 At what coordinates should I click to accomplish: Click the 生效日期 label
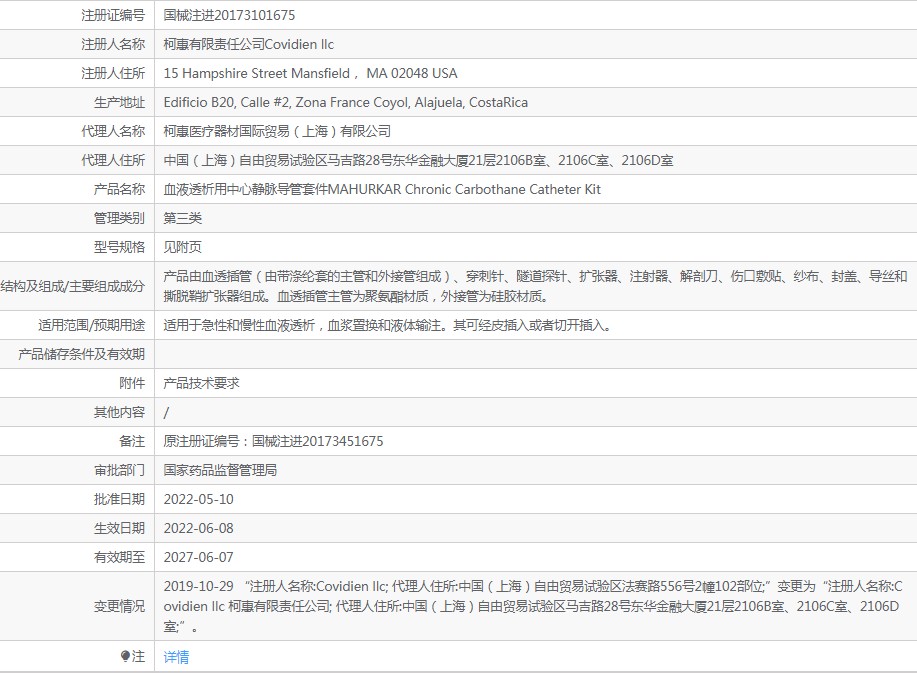119,529
